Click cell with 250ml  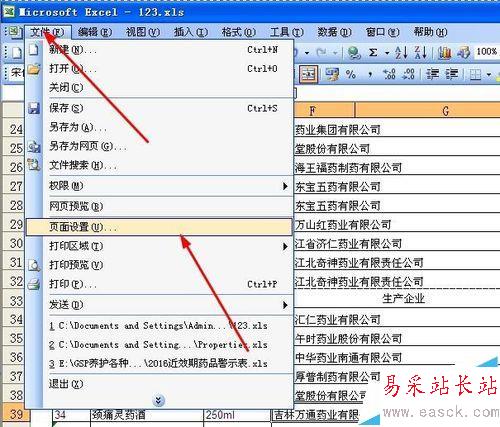click(x=237, y=415)
